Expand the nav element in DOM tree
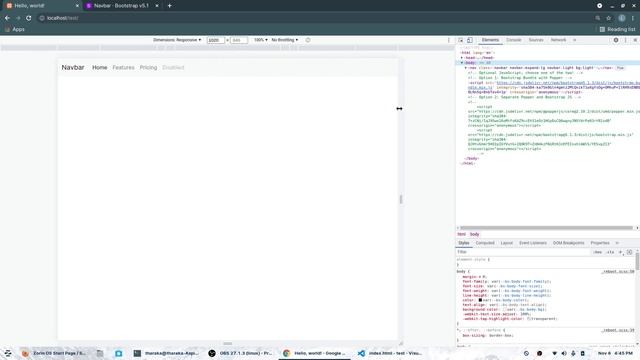The height and width of the screenshot is (360, 640). (466, 68)
